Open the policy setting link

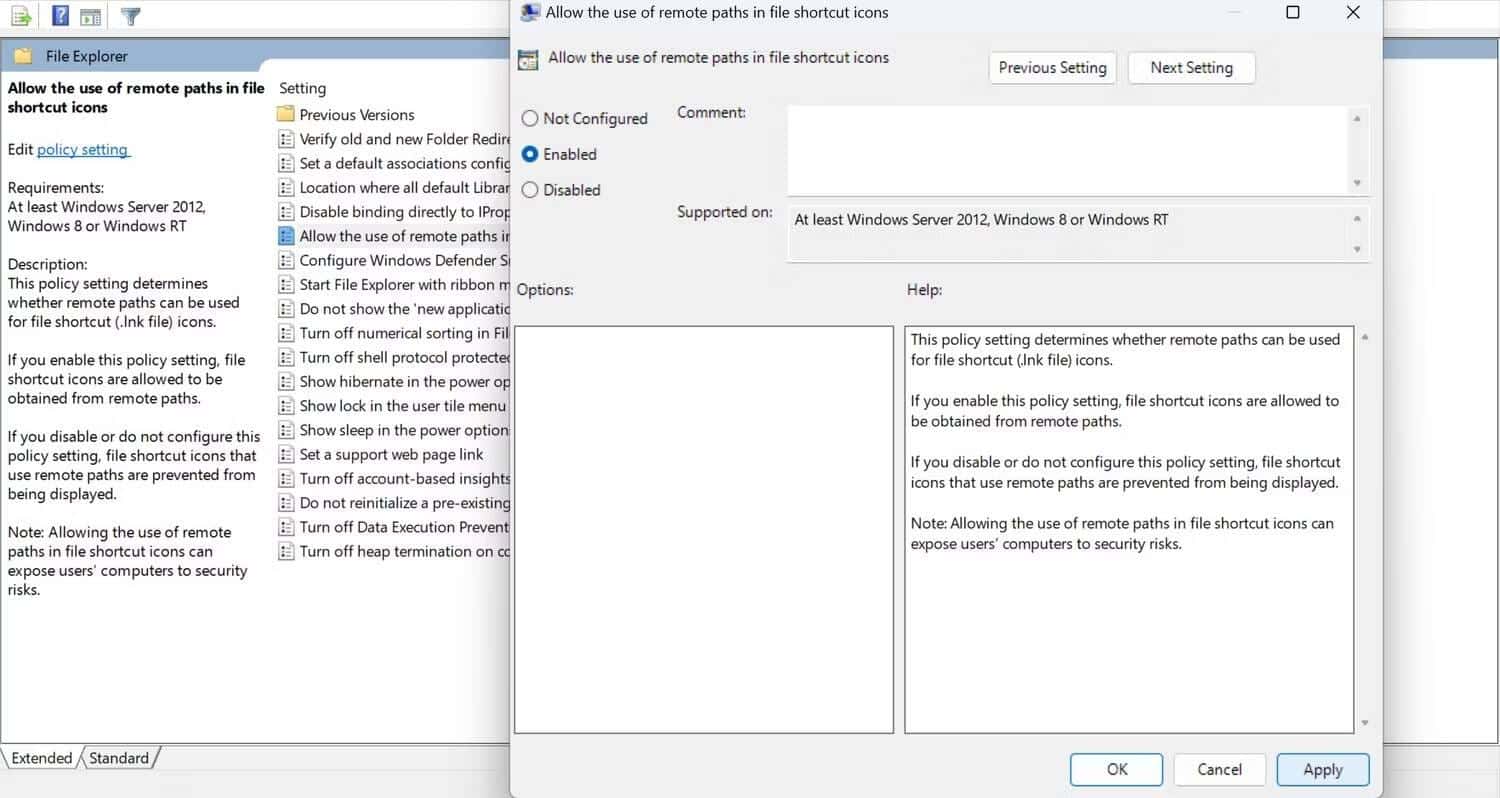click(x=83, y=149)
